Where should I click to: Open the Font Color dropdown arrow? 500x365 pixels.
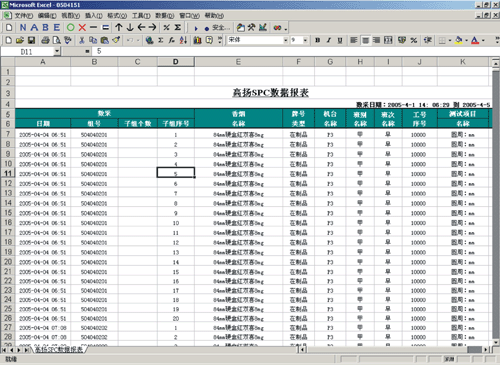pos(483,41)
